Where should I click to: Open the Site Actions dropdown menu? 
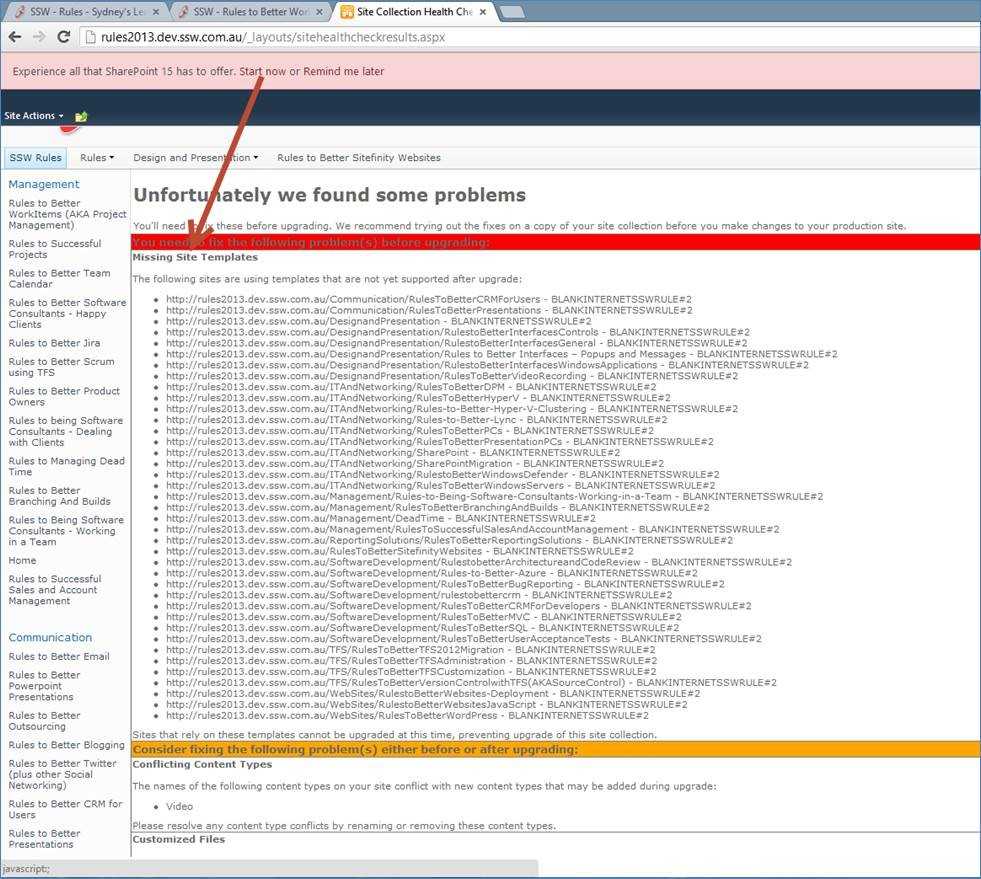pyautogui.click(x=33, y=116)
